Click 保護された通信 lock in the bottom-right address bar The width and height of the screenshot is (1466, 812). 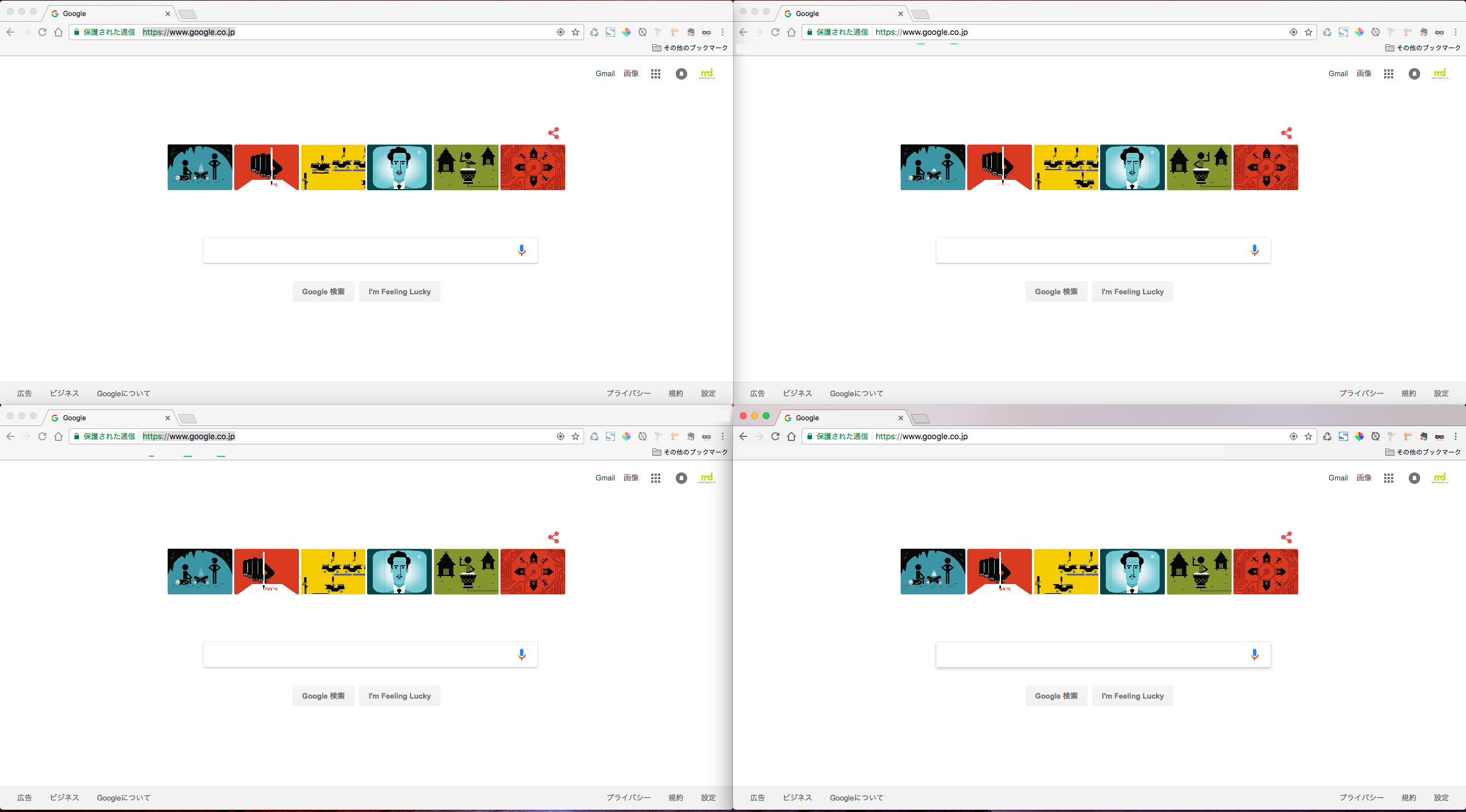pos(837,436)
